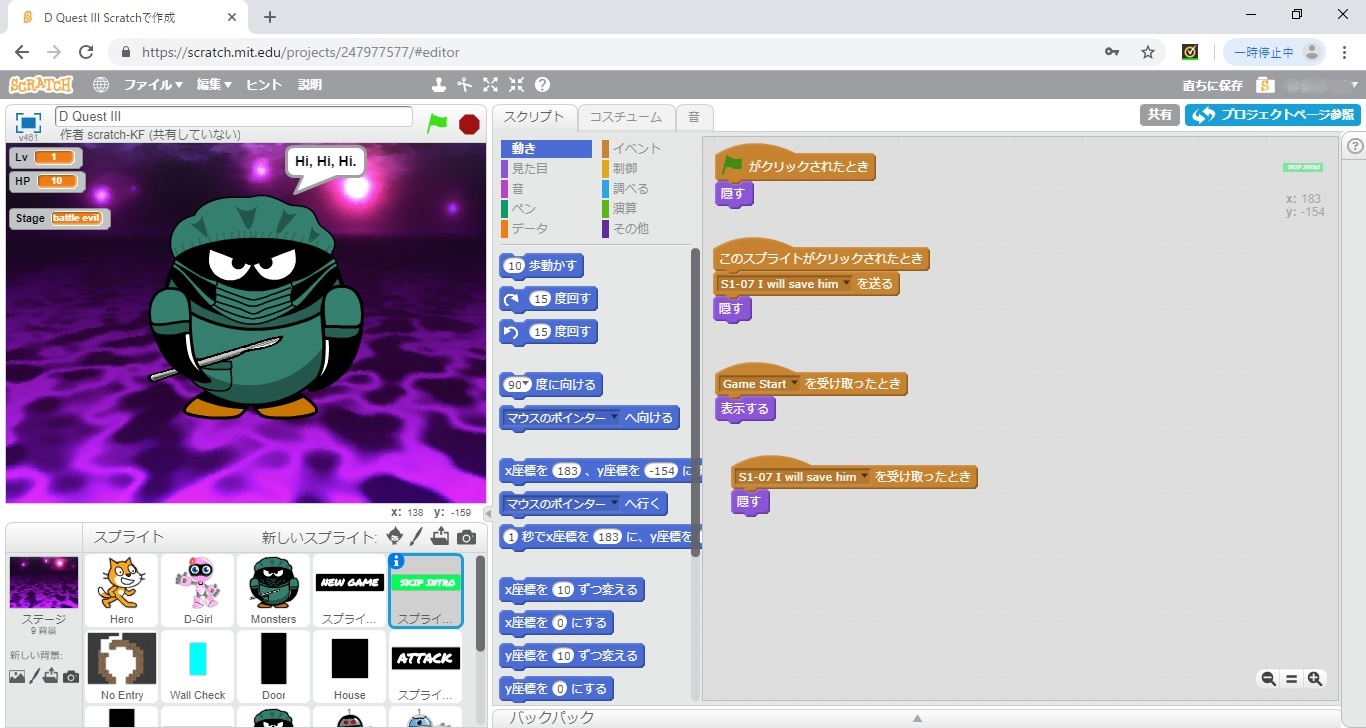Select the duplicate stamp tool
The width and height of the screenshot is (1366, 728).
click(438, 85)
